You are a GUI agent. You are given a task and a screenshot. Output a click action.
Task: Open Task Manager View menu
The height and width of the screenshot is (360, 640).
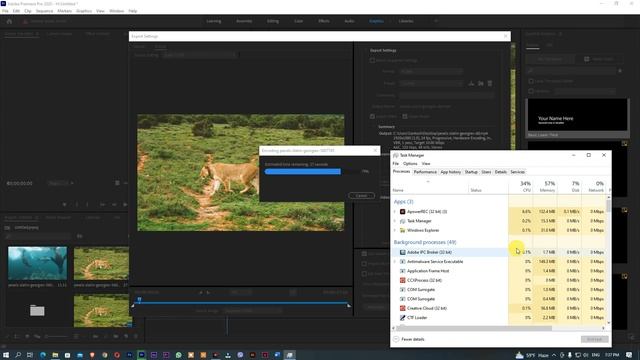tap(426, 164)
